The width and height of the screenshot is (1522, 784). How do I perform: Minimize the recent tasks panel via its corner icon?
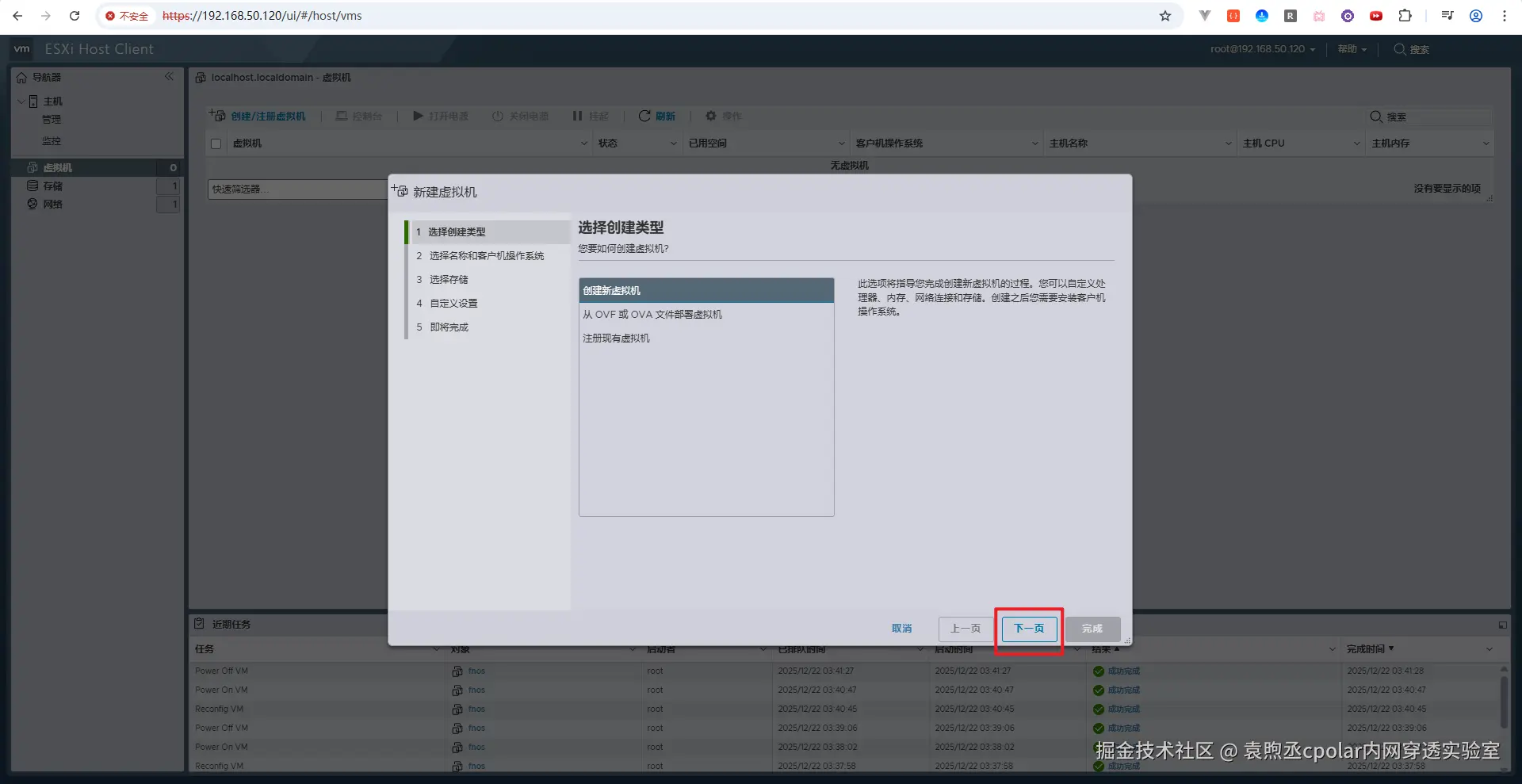tap(1502, 625)
